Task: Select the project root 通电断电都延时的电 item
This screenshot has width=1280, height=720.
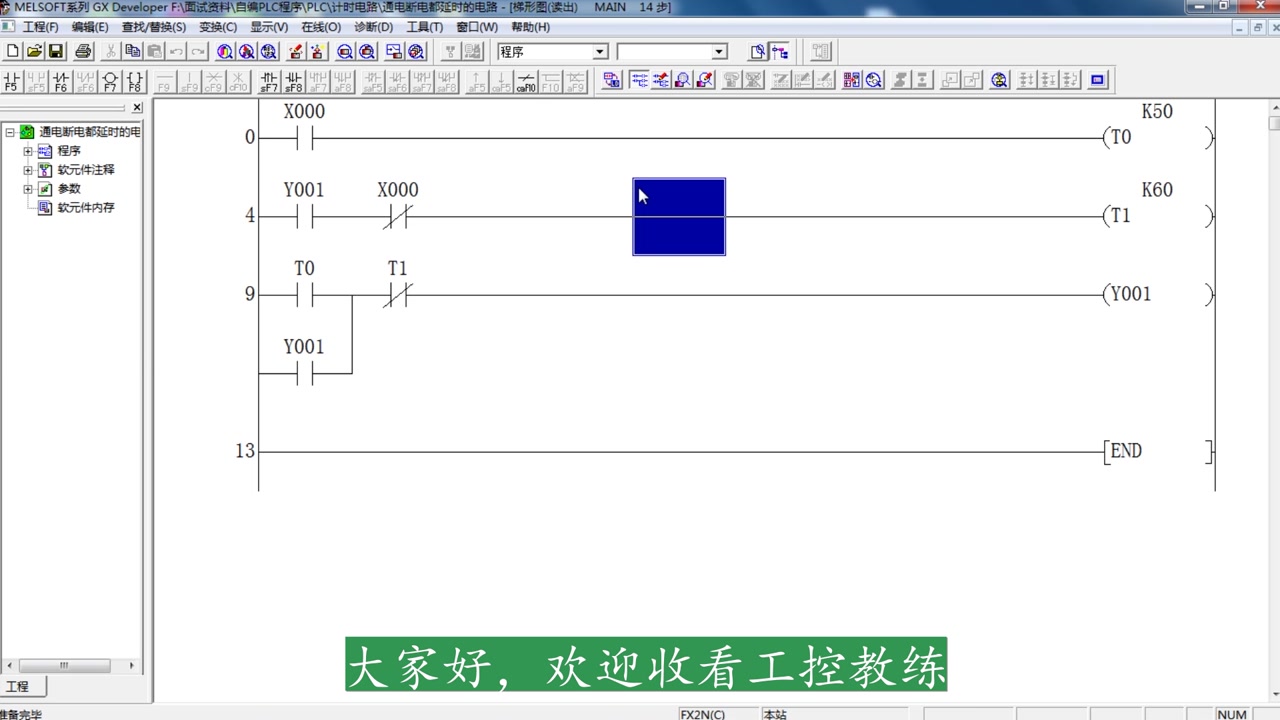Action: tap(90, 132)
